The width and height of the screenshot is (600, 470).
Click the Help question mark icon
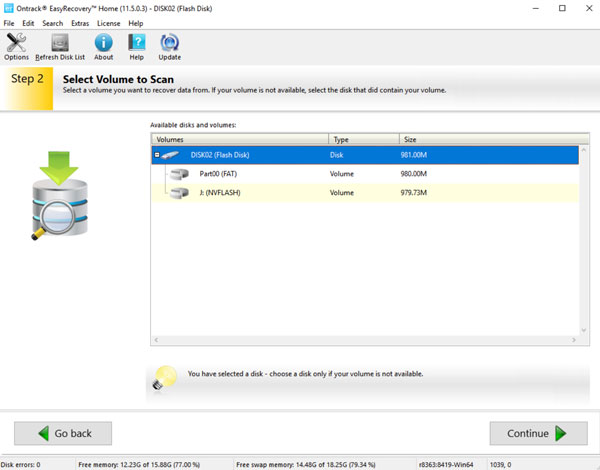(137, 42)
